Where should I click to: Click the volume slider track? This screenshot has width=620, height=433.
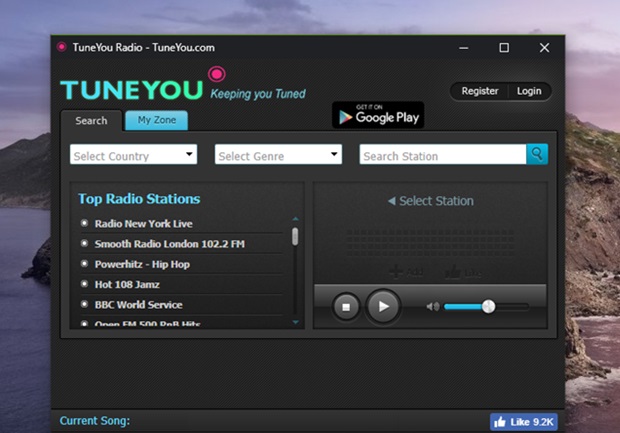point(486,306)
